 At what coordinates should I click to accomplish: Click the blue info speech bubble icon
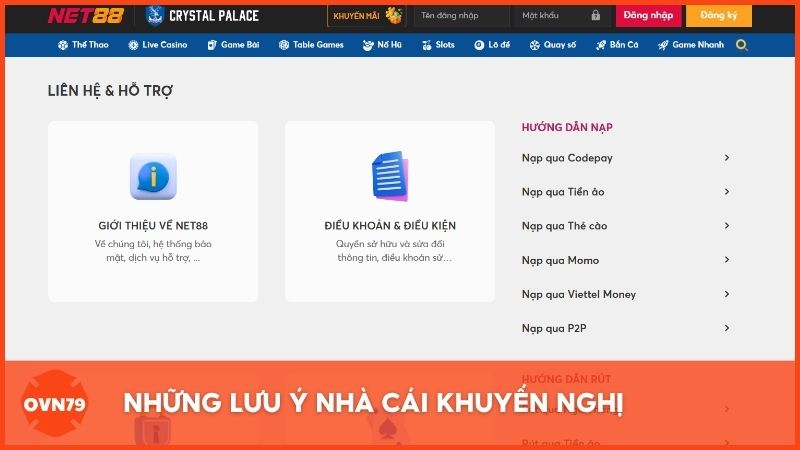point(153,177)
